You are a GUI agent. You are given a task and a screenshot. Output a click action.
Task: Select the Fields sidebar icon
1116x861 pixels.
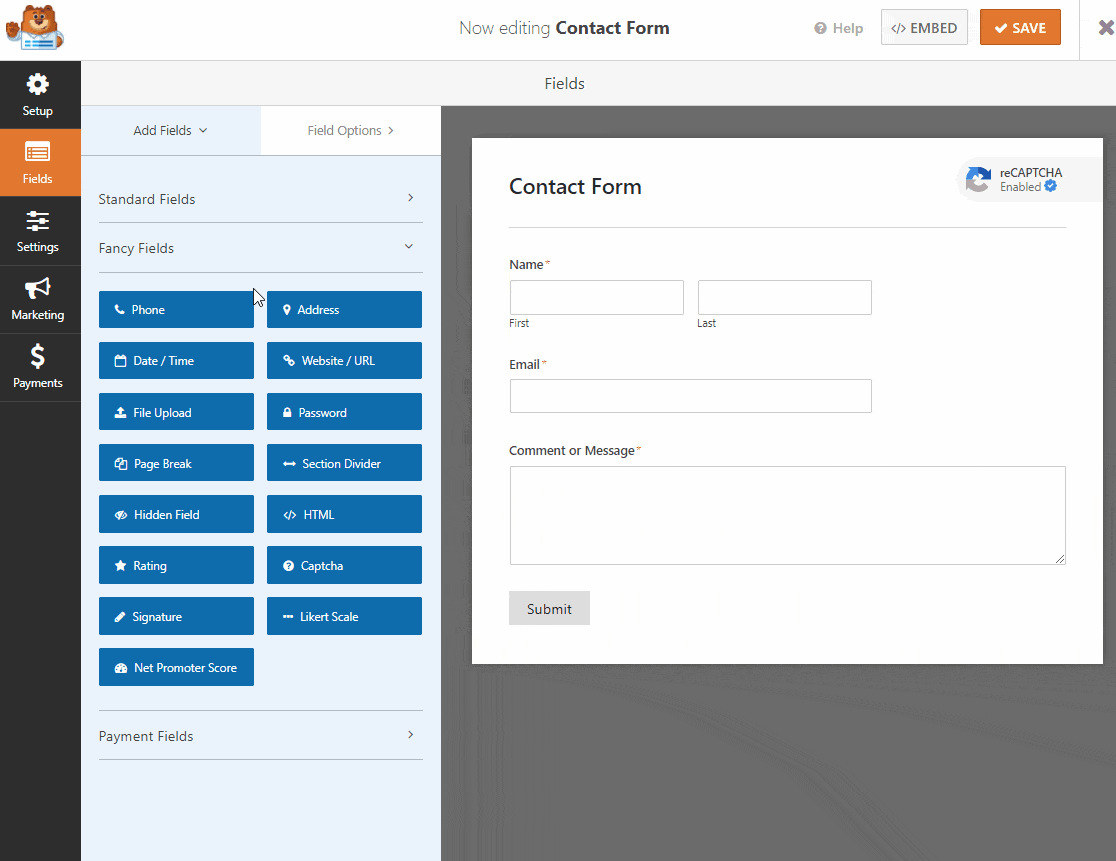tap(38, 163)
